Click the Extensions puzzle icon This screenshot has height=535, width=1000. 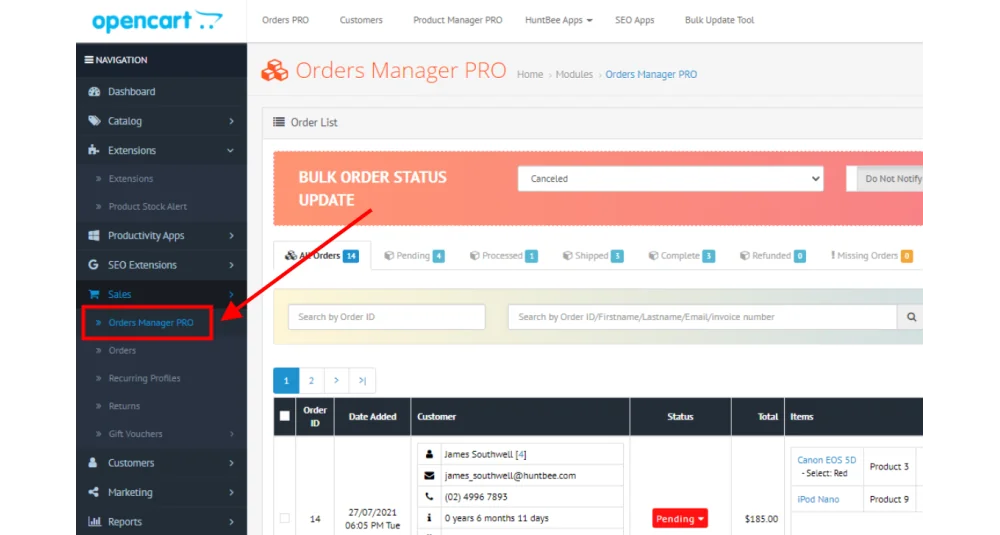point(94,150)
